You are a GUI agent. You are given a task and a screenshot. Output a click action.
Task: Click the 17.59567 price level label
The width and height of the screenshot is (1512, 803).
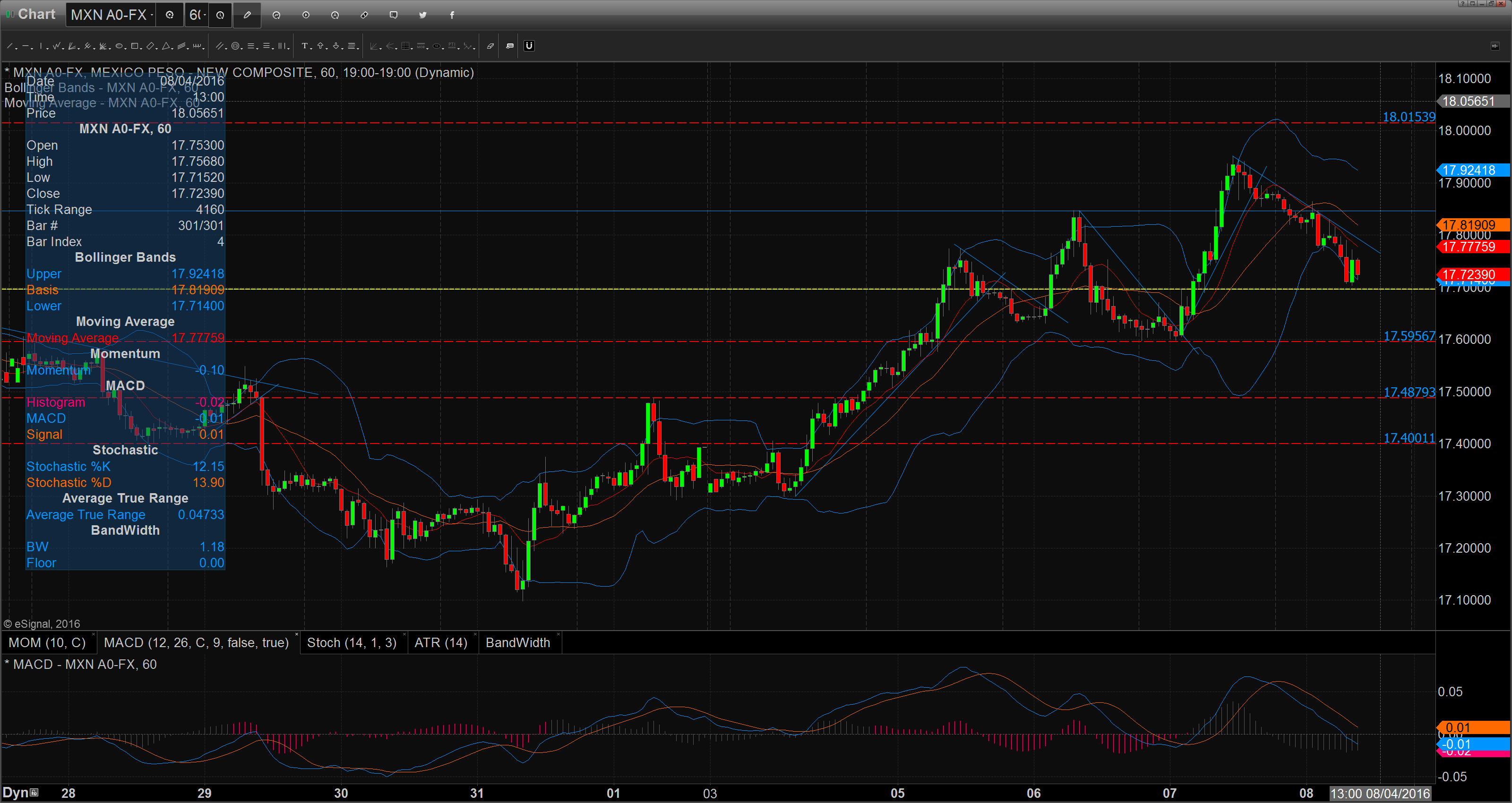(x=1409, y=336)
